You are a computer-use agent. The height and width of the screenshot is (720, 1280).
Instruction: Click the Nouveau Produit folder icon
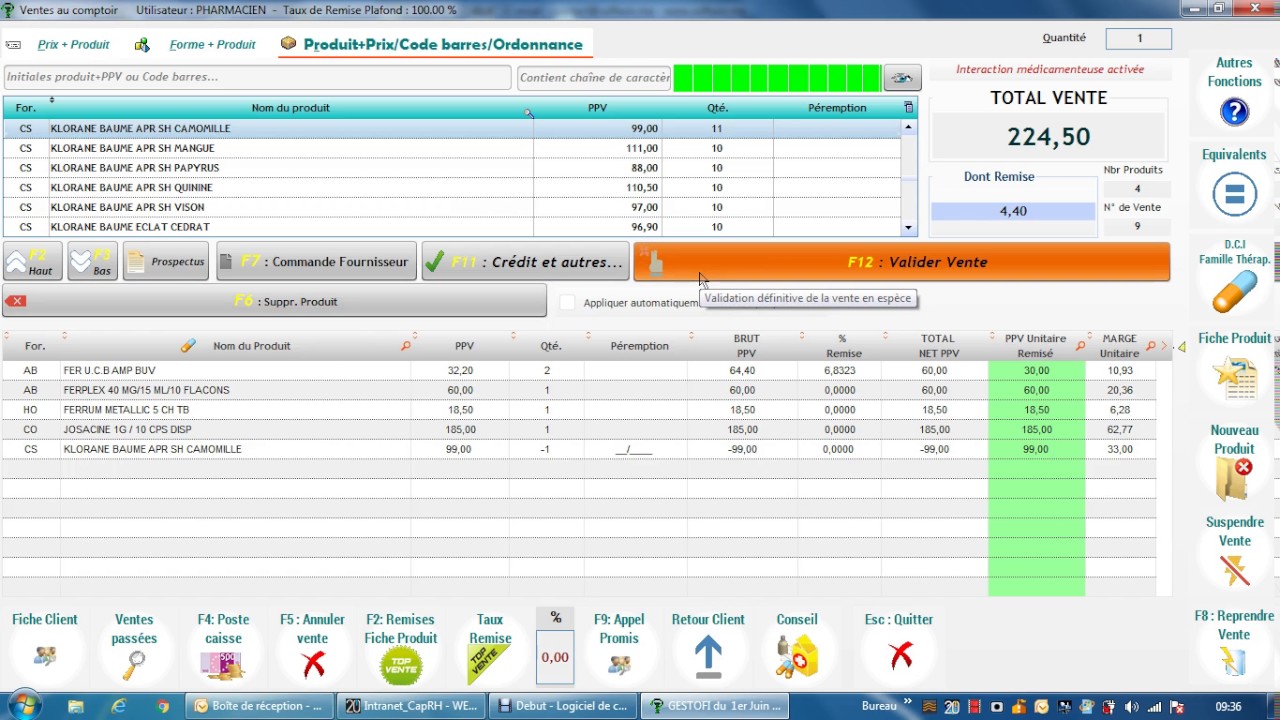click(x=1234, y=480)
